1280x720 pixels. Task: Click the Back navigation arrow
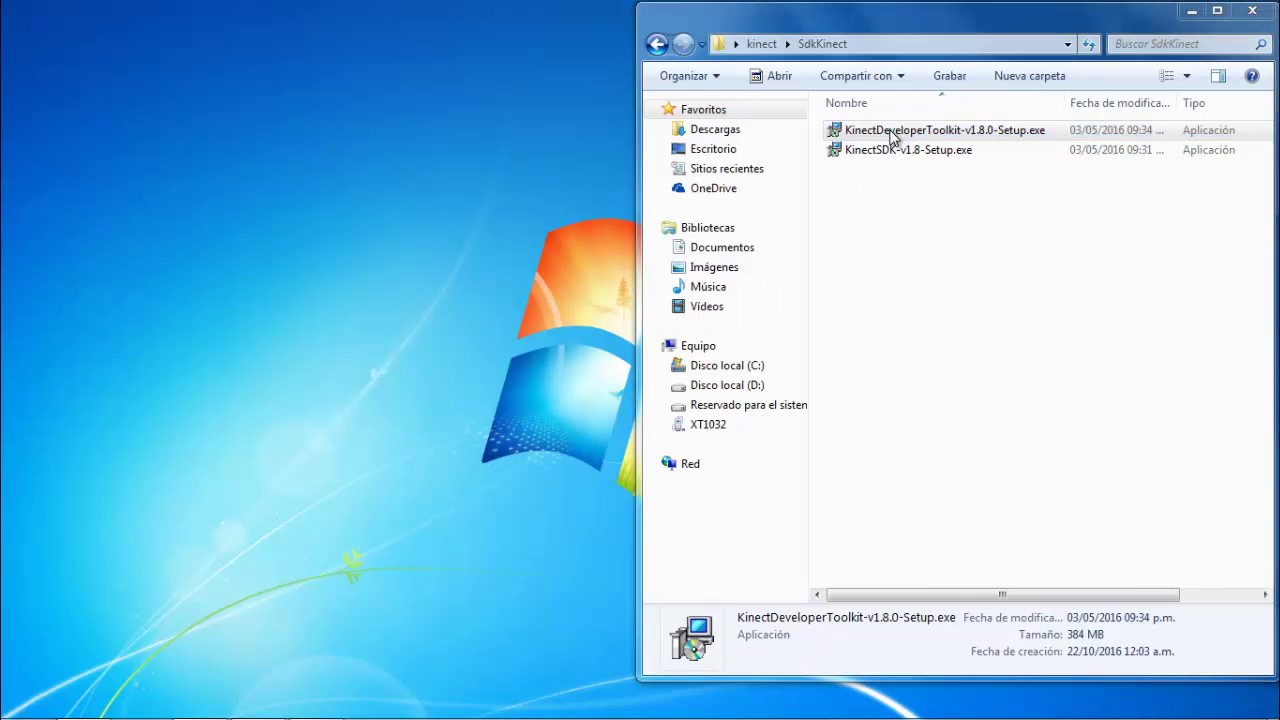tap(657, 44)
